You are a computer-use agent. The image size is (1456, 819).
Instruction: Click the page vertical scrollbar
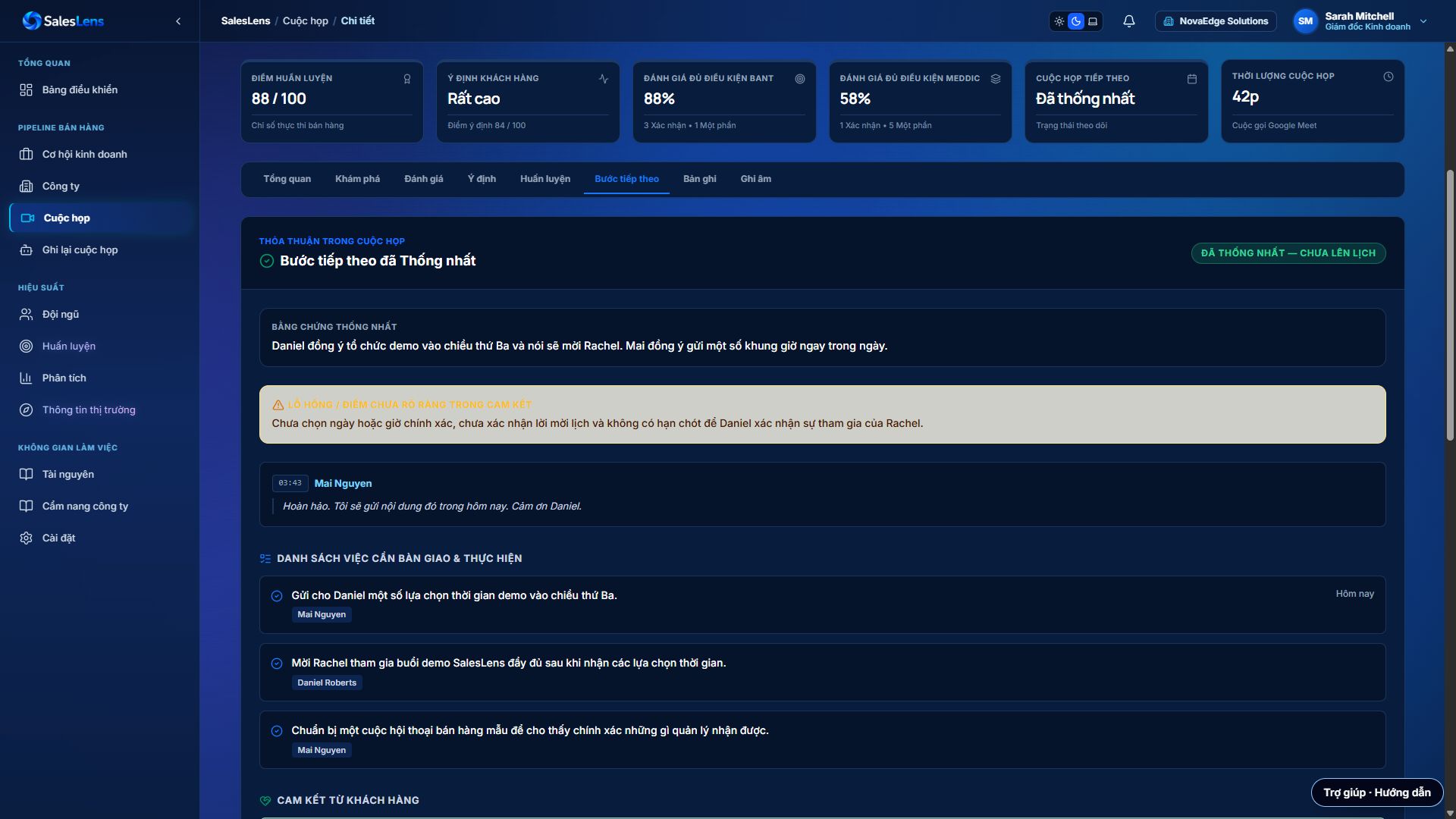[1450, 303]
